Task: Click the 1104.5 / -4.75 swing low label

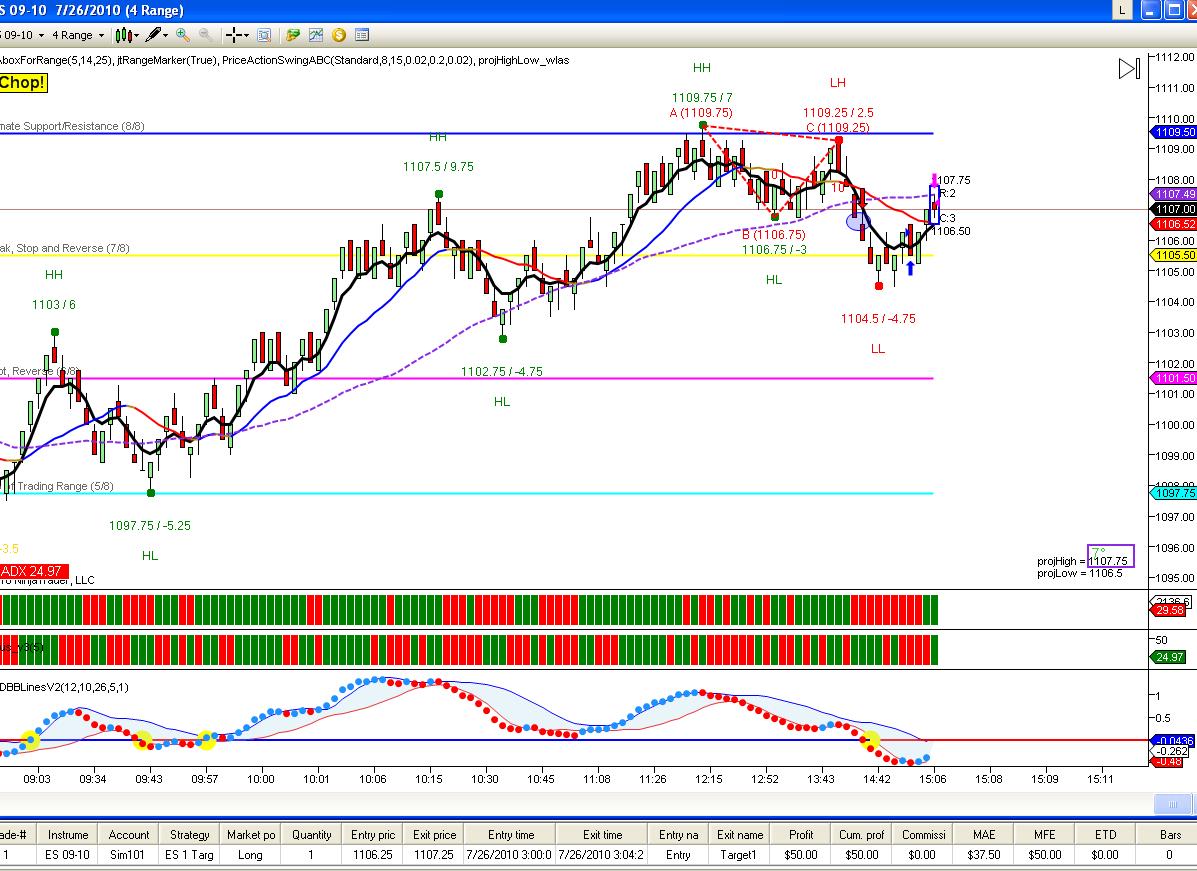Action: tap(878, 318)
